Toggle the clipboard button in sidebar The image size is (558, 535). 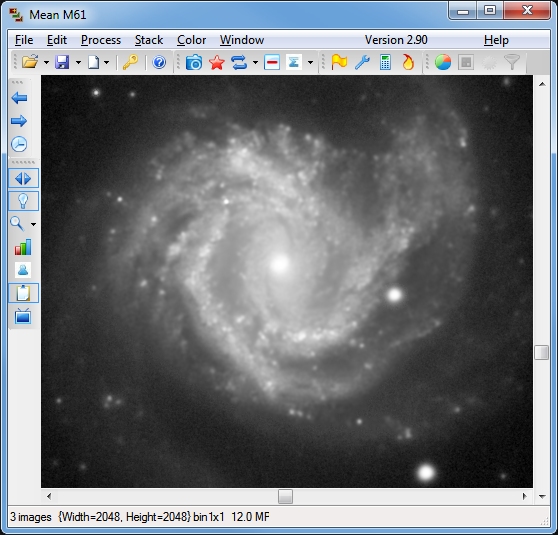23,293
